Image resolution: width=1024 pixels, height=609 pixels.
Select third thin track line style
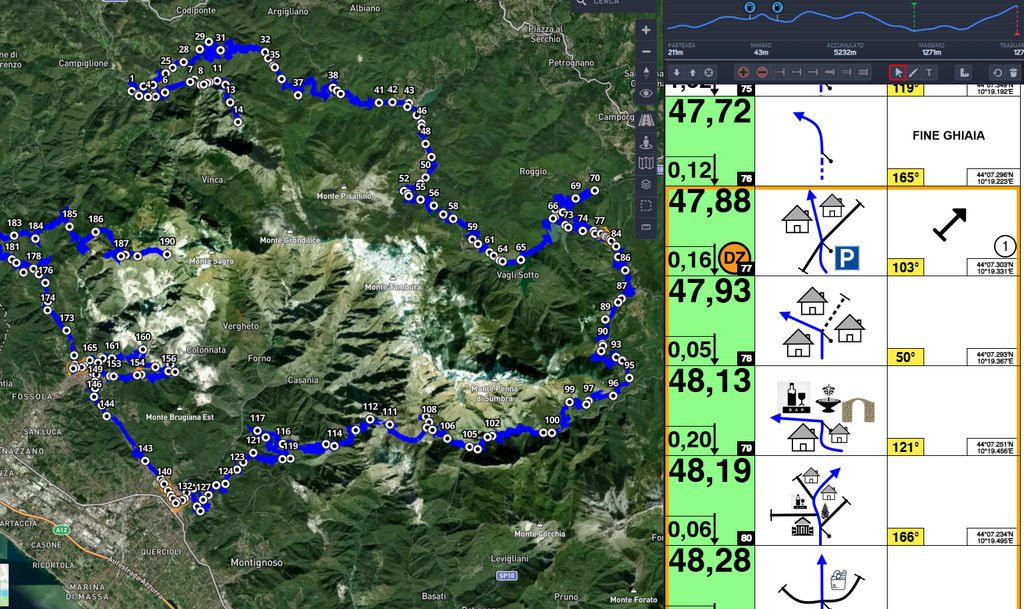coord(813,72)
